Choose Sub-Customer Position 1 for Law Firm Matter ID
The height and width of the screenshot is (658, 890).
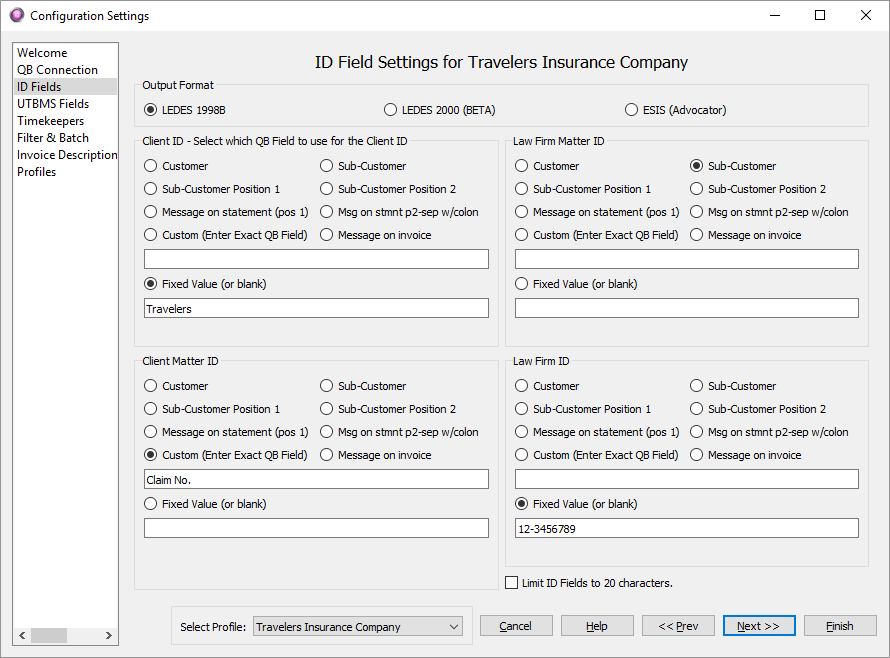(583, 189)
